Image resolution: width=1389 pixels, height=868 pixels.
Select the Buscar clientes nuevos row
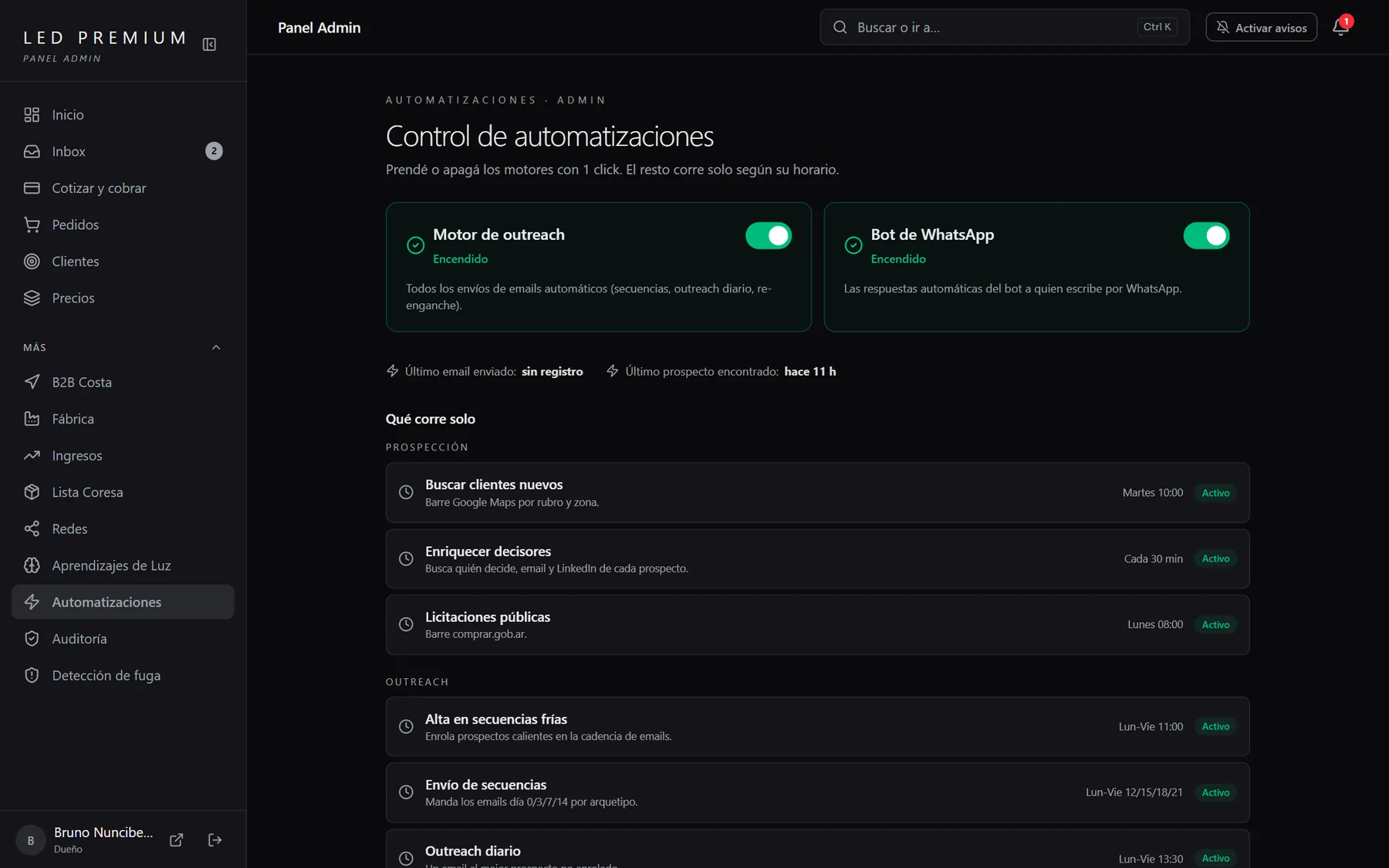(x=817, y=493)
